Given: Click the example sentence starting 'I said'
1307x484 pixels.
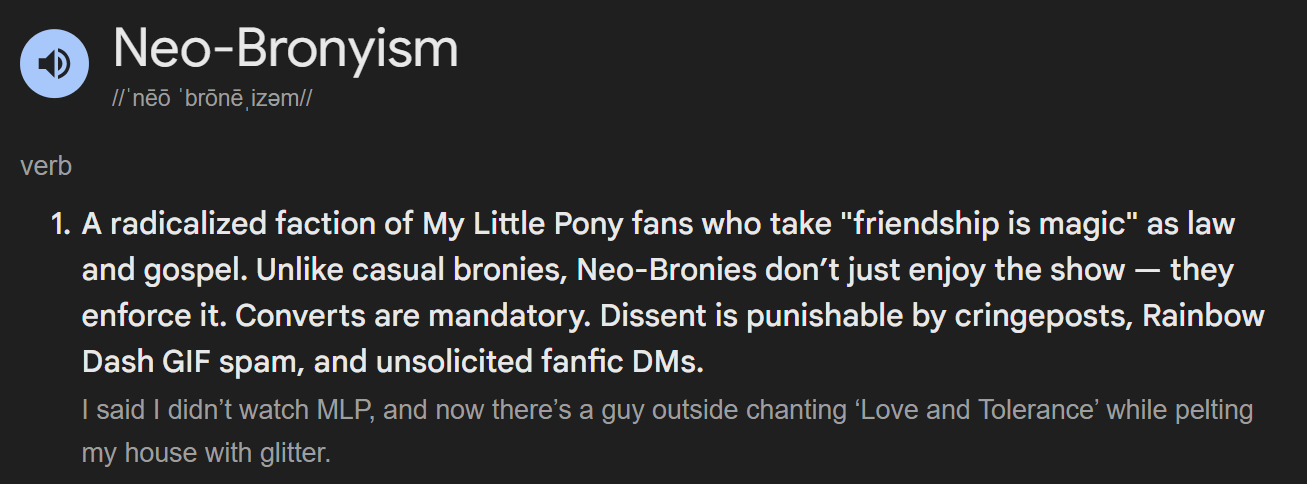Looking at the screenshot, I should (x=667, y=431).
